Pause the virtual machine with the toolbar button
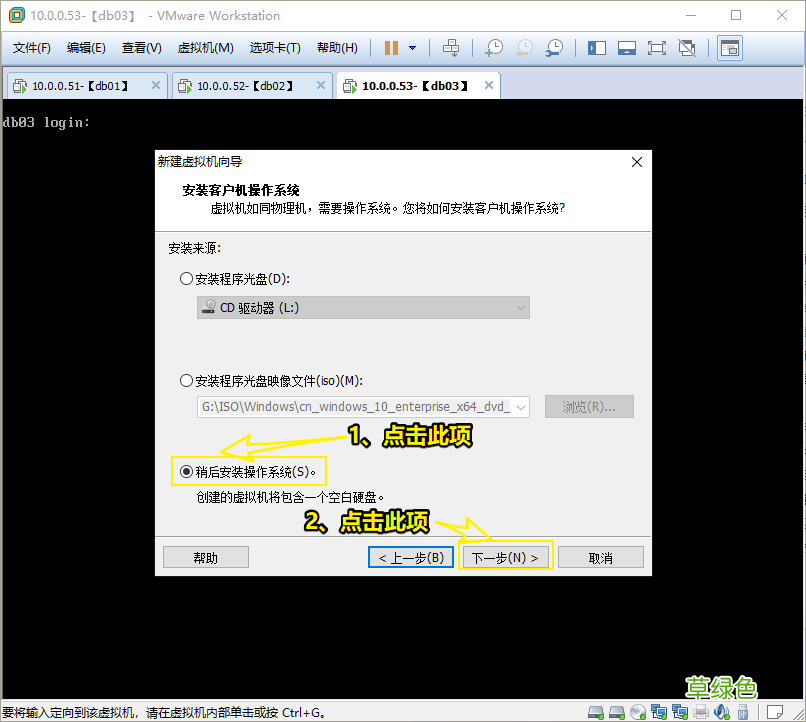Image resolution: width=806 pixels, height=722 pixels. (x=391, y=48)
